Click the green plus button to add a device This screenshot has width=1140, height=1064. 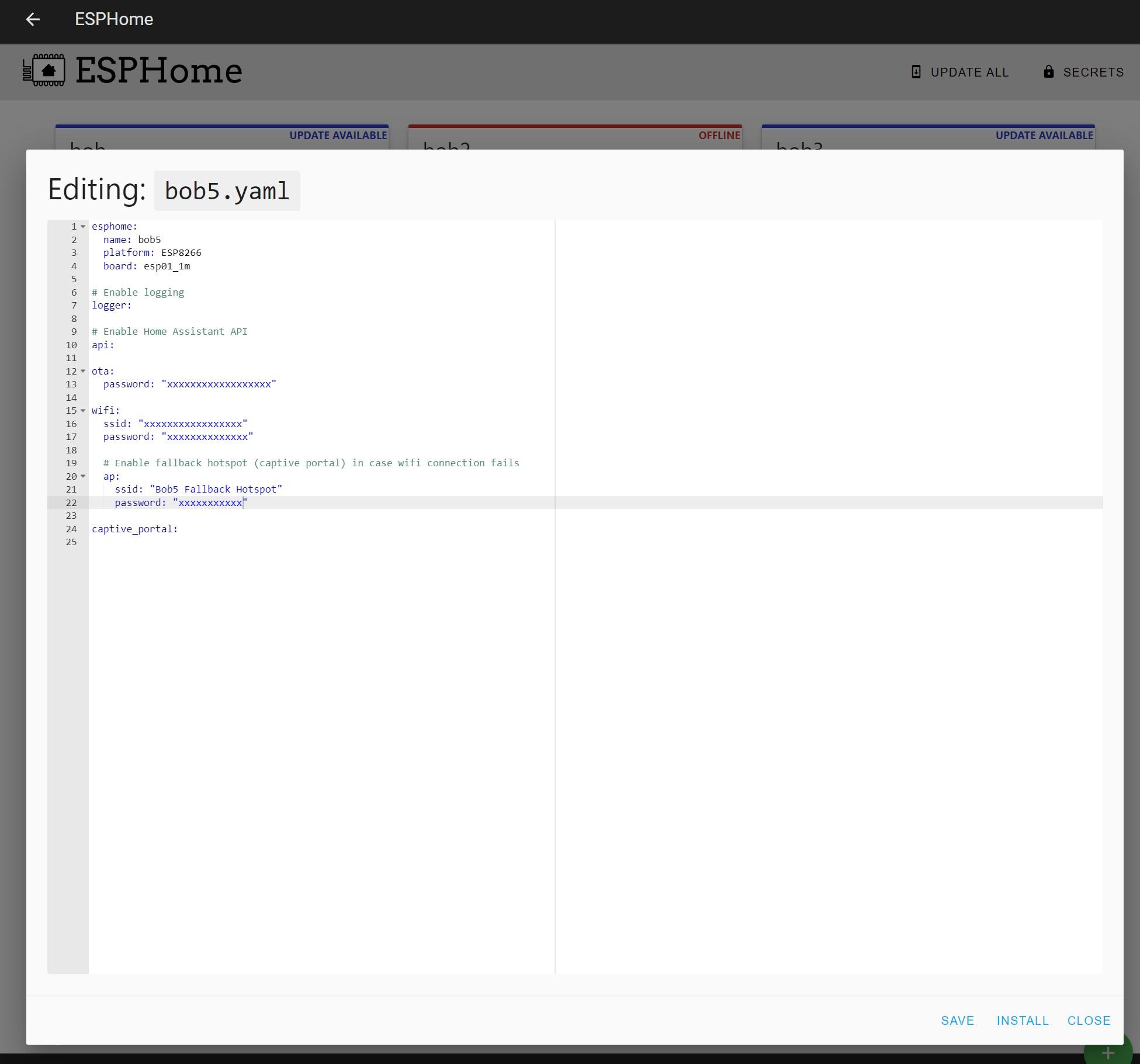point(1107,1049)
